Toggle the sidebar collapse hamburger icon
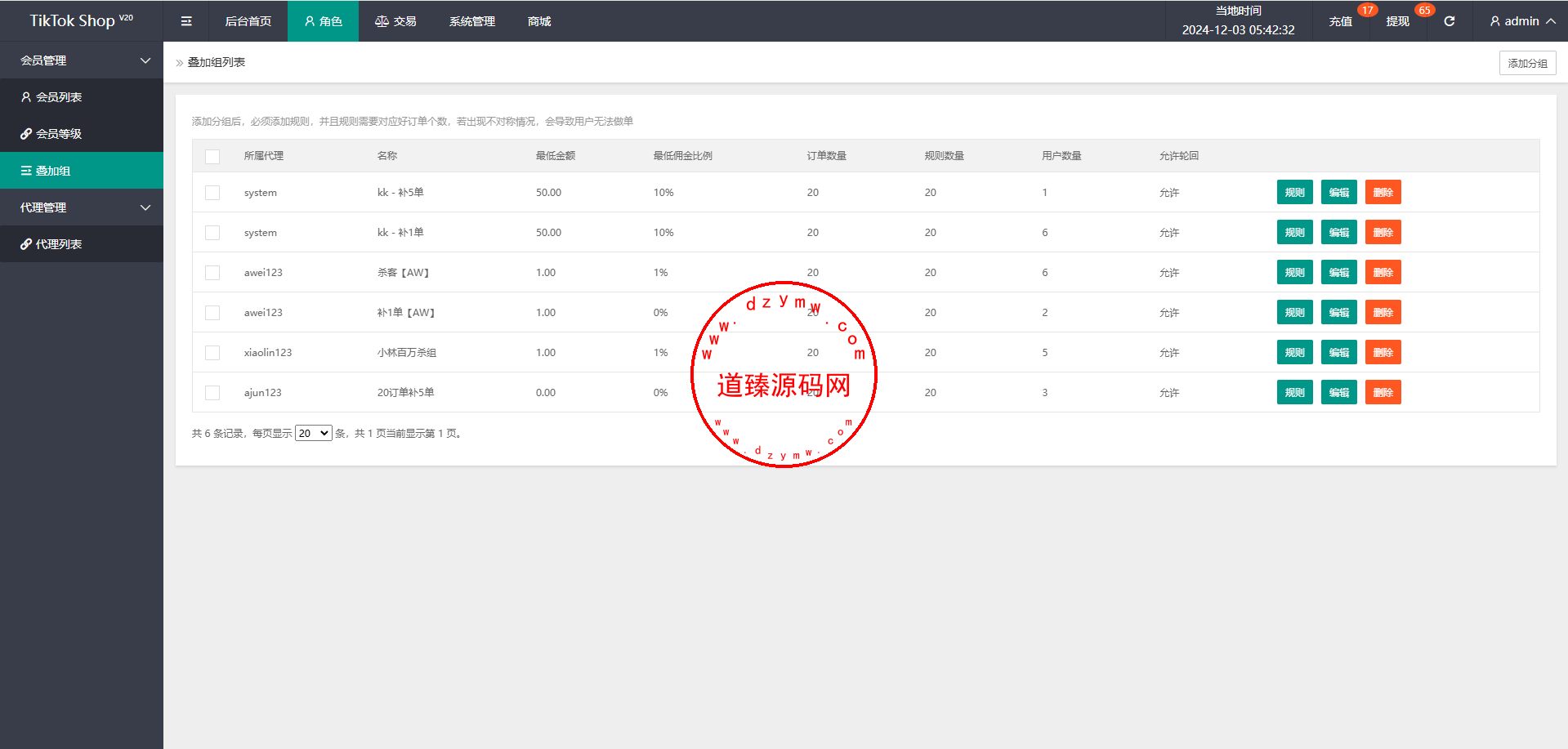The height and width of the screenshot is (749, 1568). click(186, 21)
